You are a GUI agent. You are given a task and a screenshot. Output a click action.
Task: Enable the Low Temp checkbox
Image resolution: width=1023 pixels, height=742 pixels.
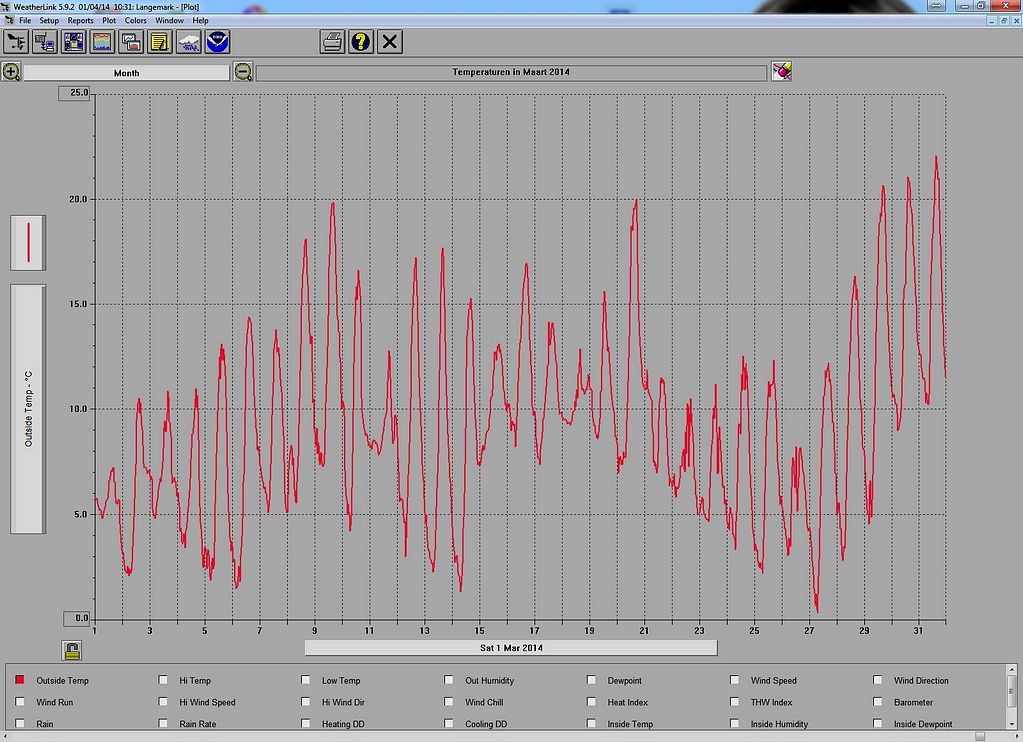click(305, 680)
